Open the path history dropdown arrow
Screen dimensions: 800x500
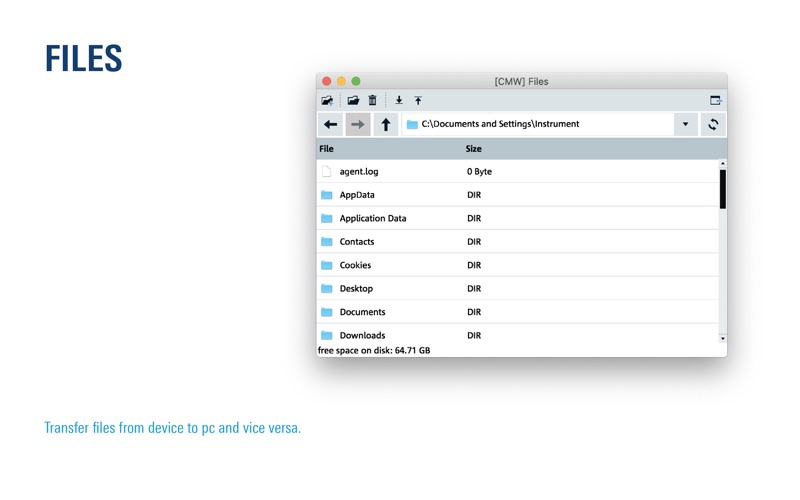[x=685, y=124]
